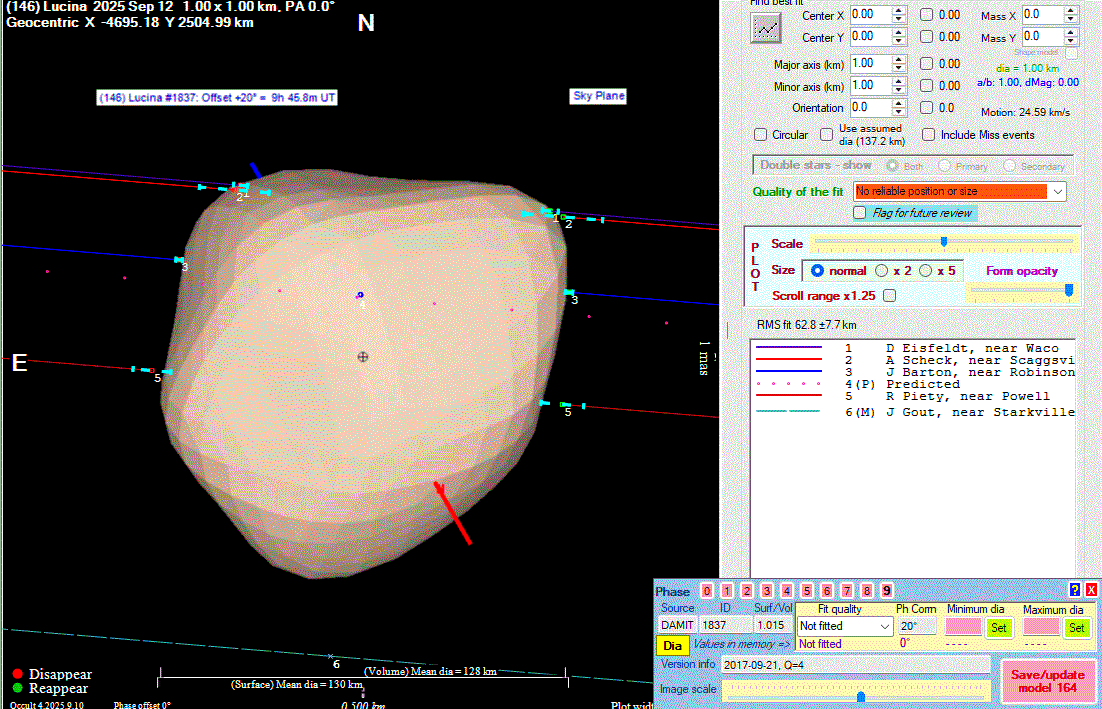Open the Quality of the fit dropdown
The image size is (1102, 709).
(x=1059, y=191)
